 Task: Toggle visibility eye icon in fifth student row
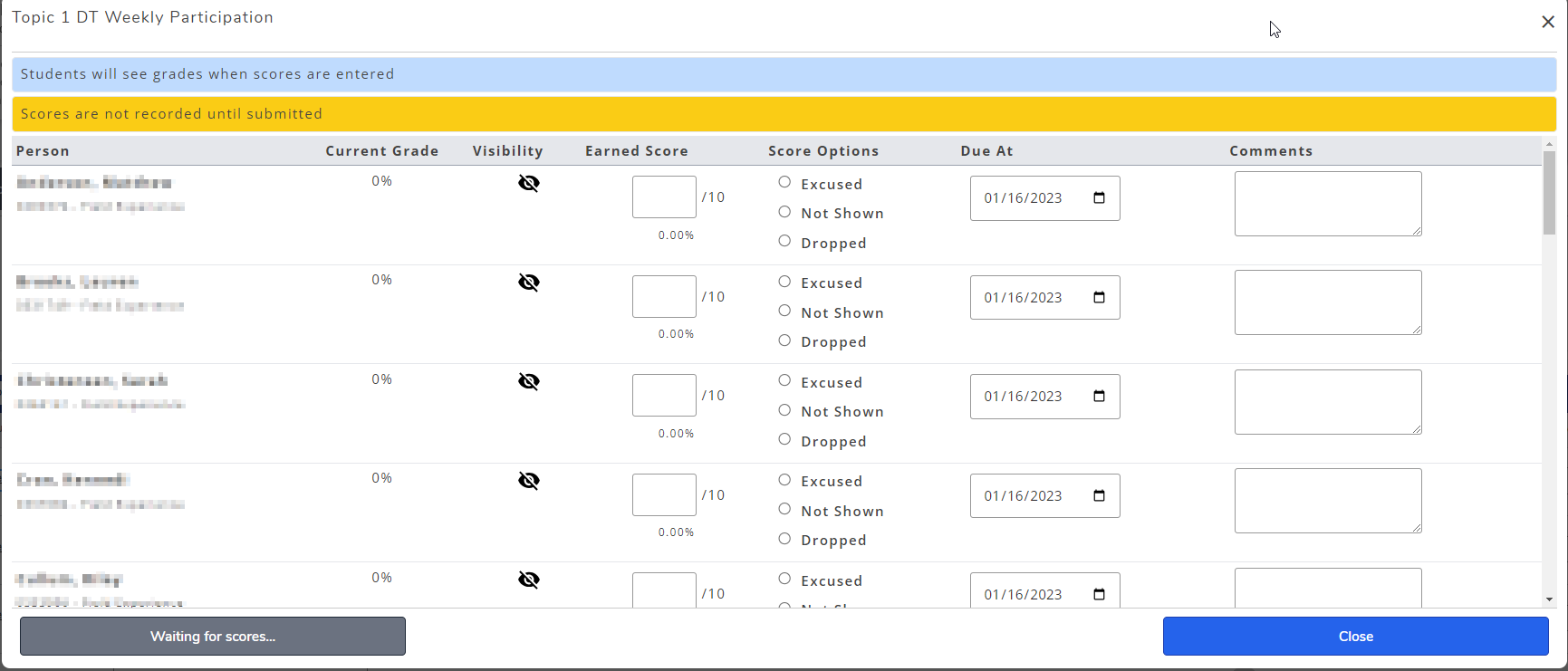(529, 580)
